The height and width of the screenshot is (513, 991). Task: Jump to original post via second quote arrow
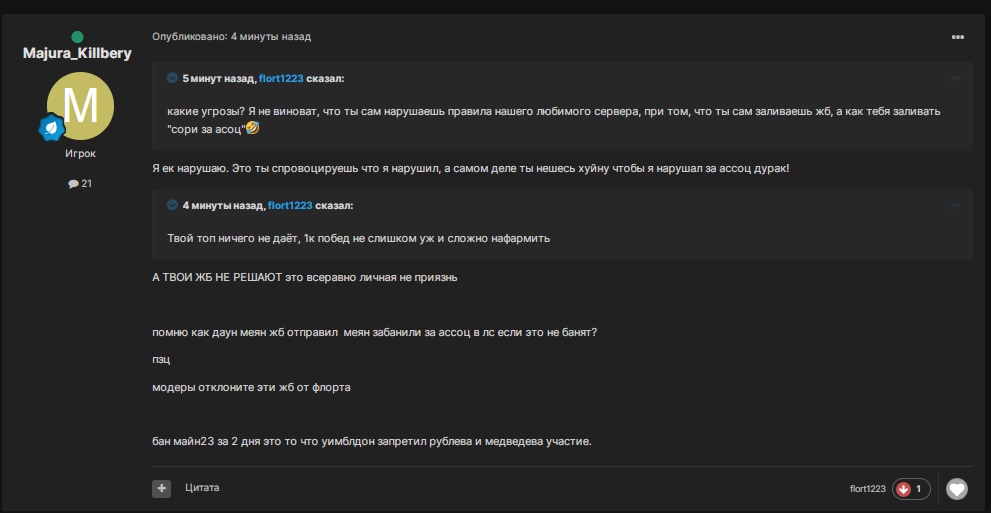(x=955, y=205)
